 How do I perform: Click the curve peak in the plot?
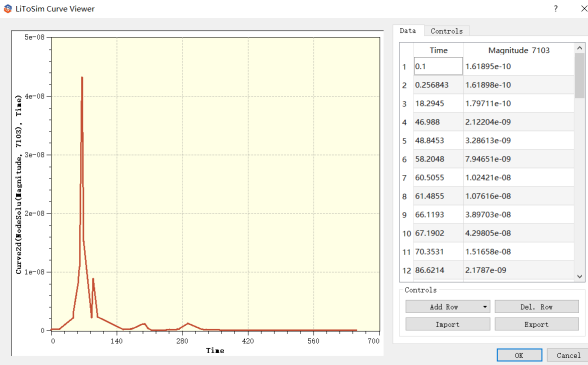82,78
